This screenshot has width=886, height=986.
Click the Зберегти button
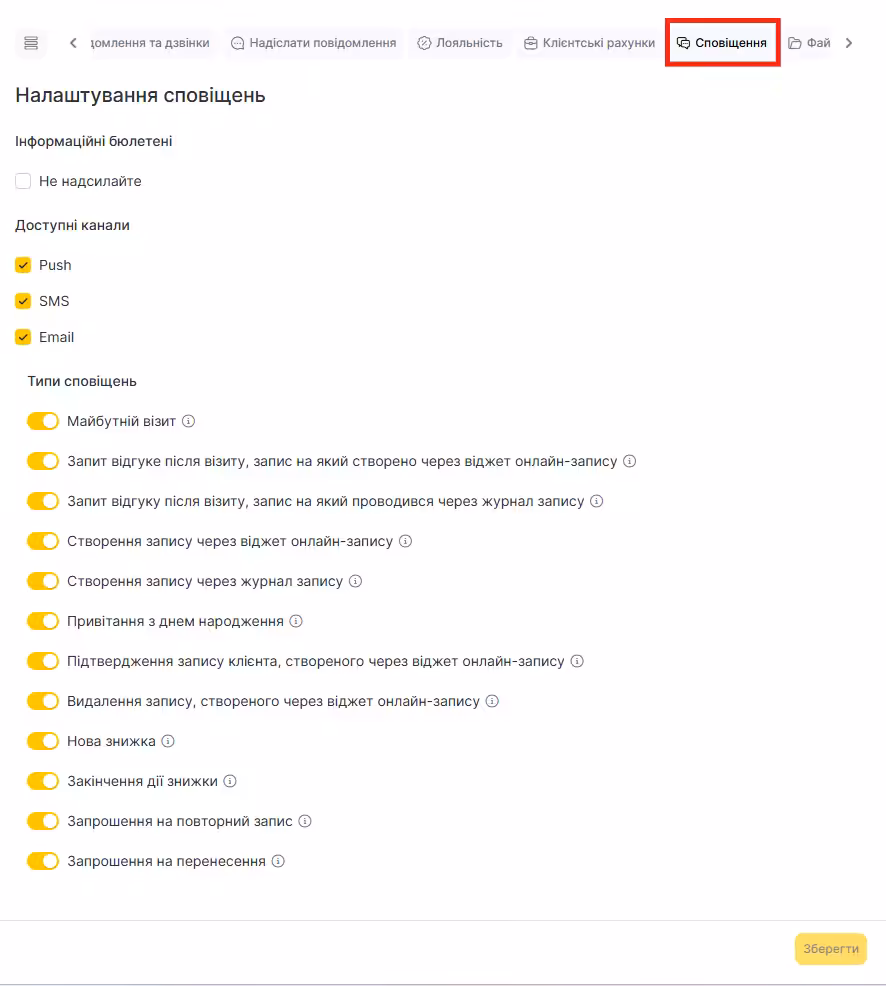tap(831, 949)
